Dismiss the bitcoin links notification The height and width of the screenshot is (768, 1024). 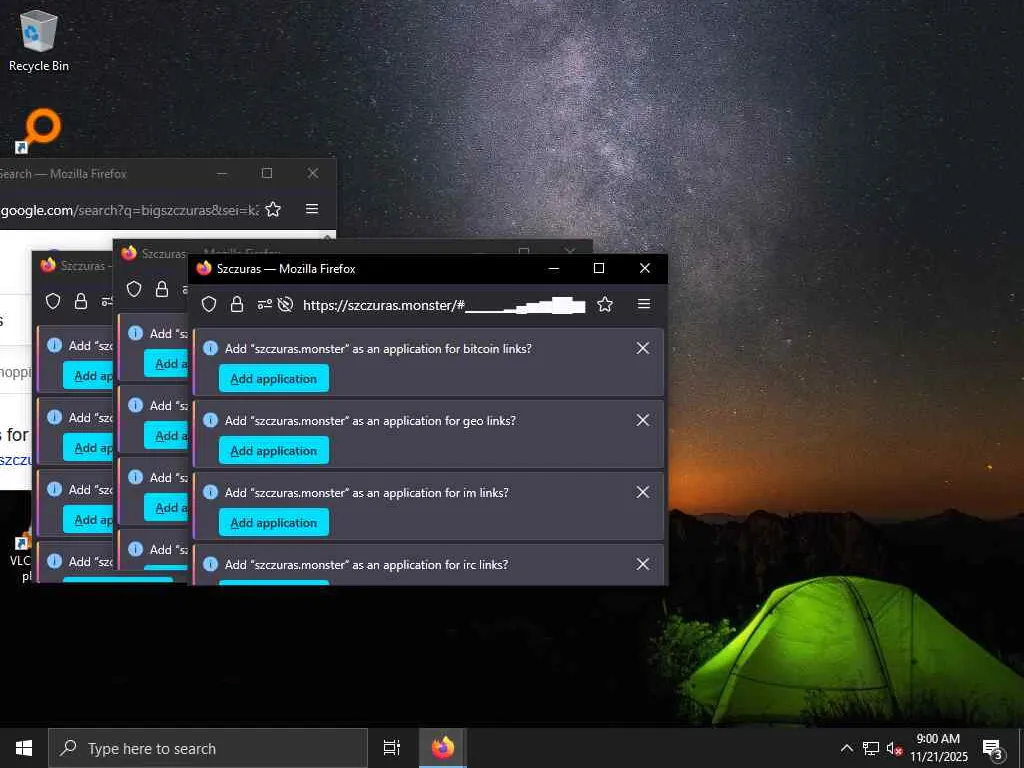(x=643, y=348)
